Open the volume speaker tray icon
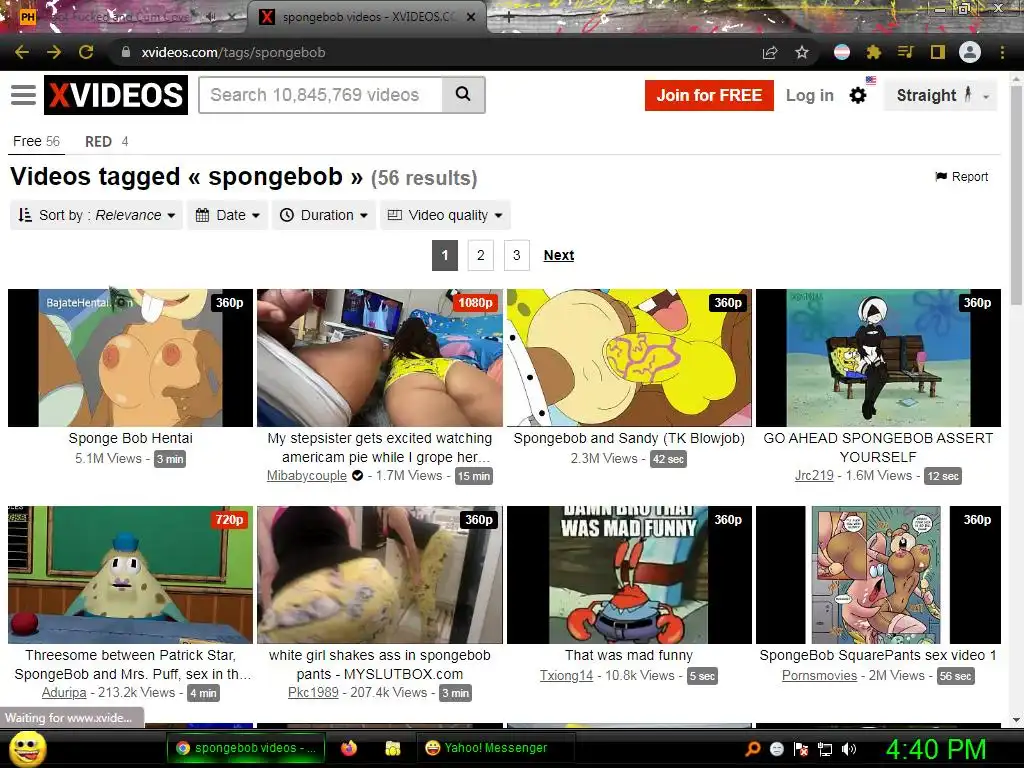This screenshot has height=768, width=1024. click(849, 748)
